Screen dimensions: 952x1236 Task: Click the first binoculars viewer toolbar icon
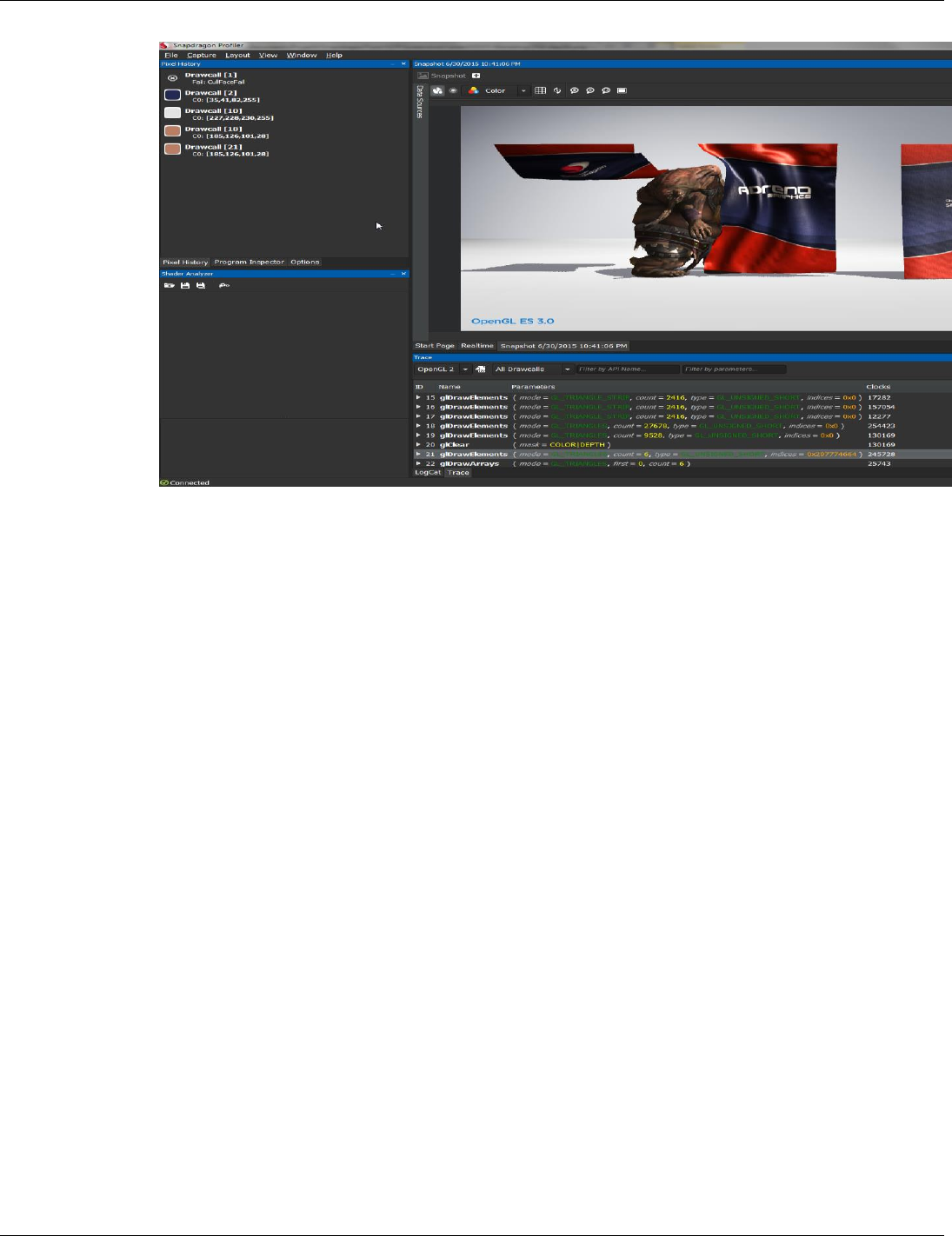pos(438,90)
